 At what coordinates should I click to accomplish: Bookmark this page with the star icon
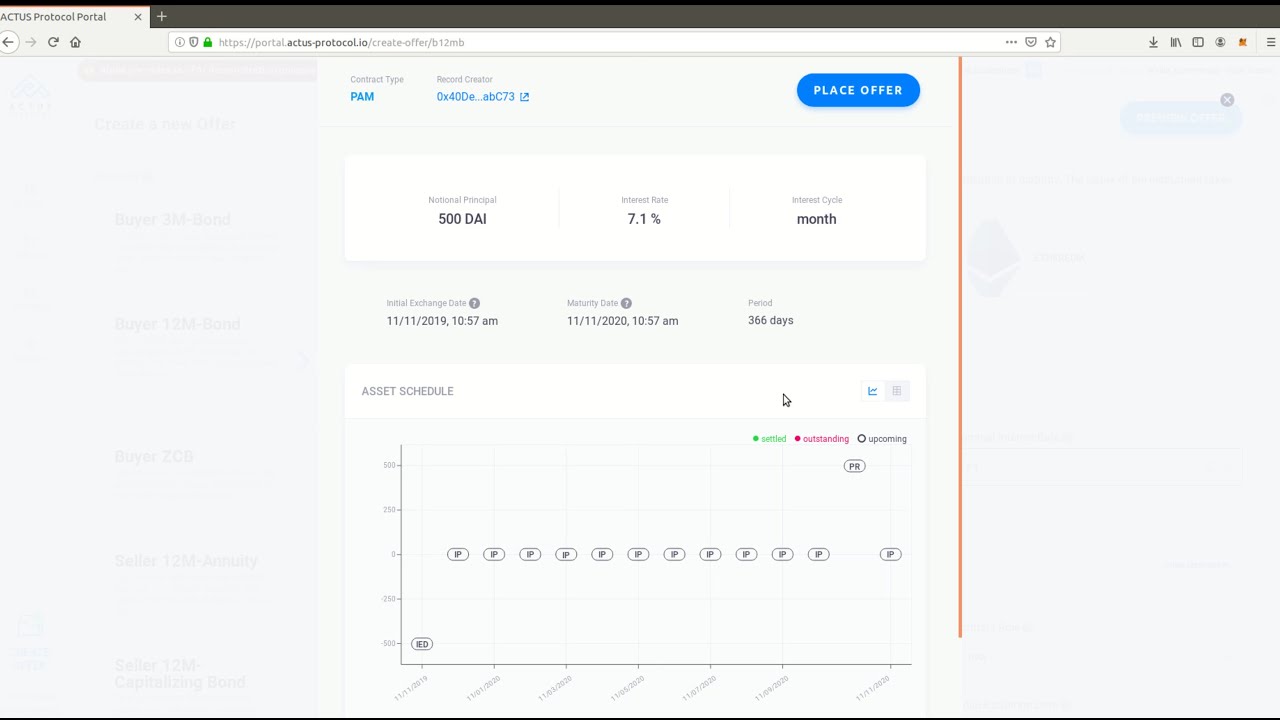1050,42
